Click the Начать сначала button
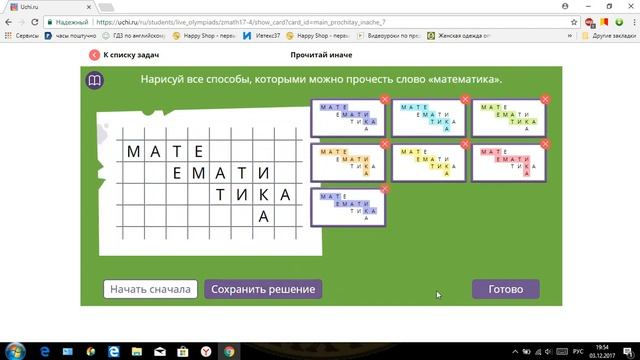Image resolution: width=640 pixels, height=360 pixels. click(x=150, y=289)
